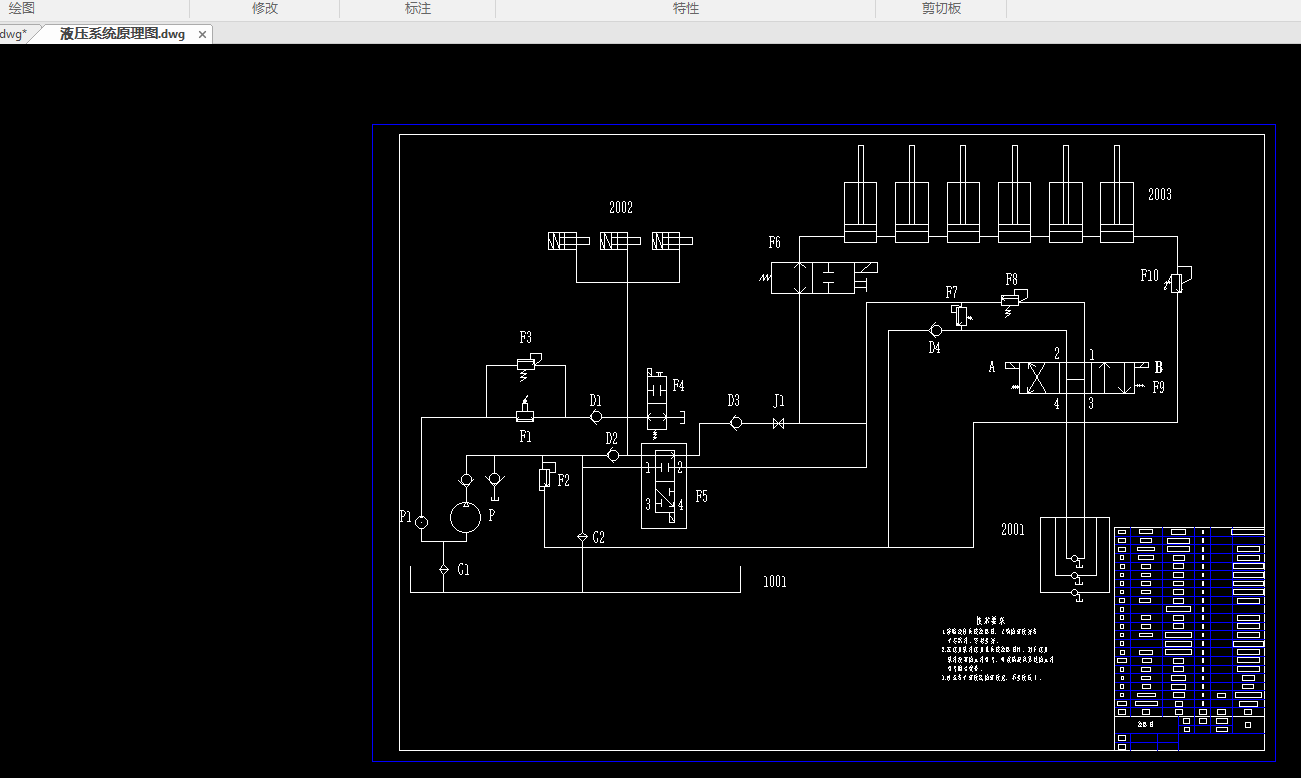Click the valve label F8

[x=1011, y=279]
